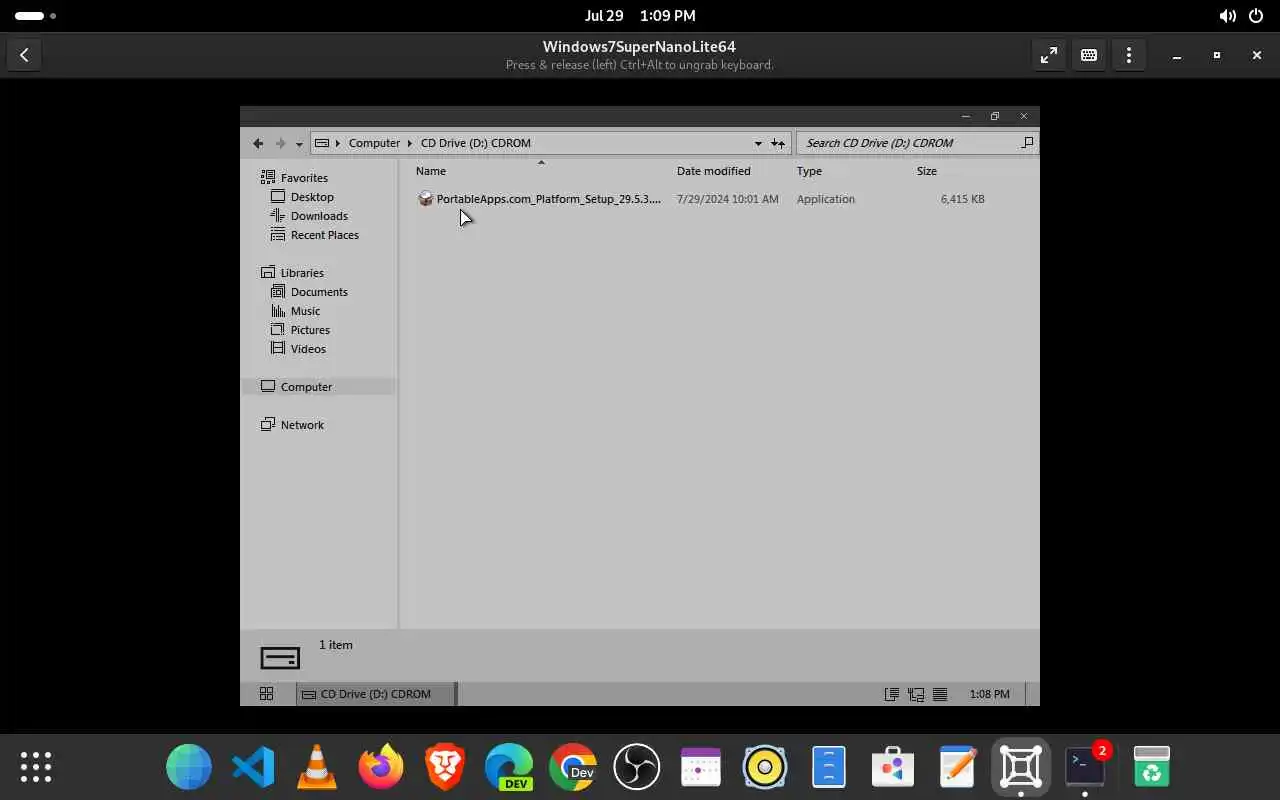Click the 7/29/2024 10:01 AM date cell

tap(727, 199)
